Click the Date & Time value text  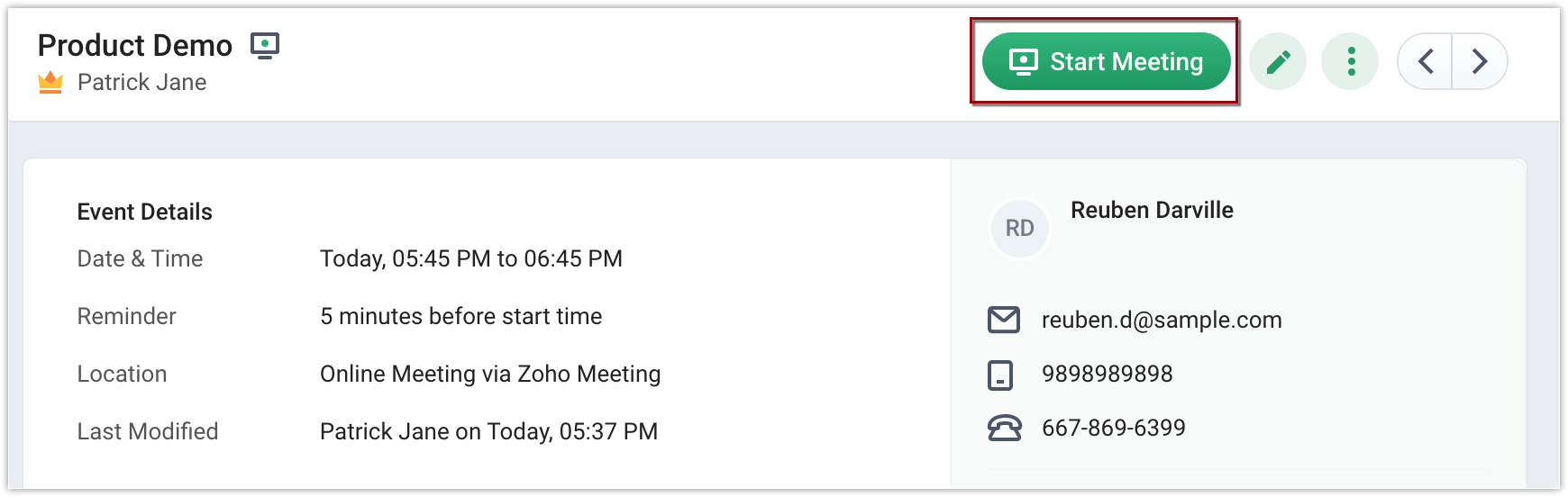471,258
